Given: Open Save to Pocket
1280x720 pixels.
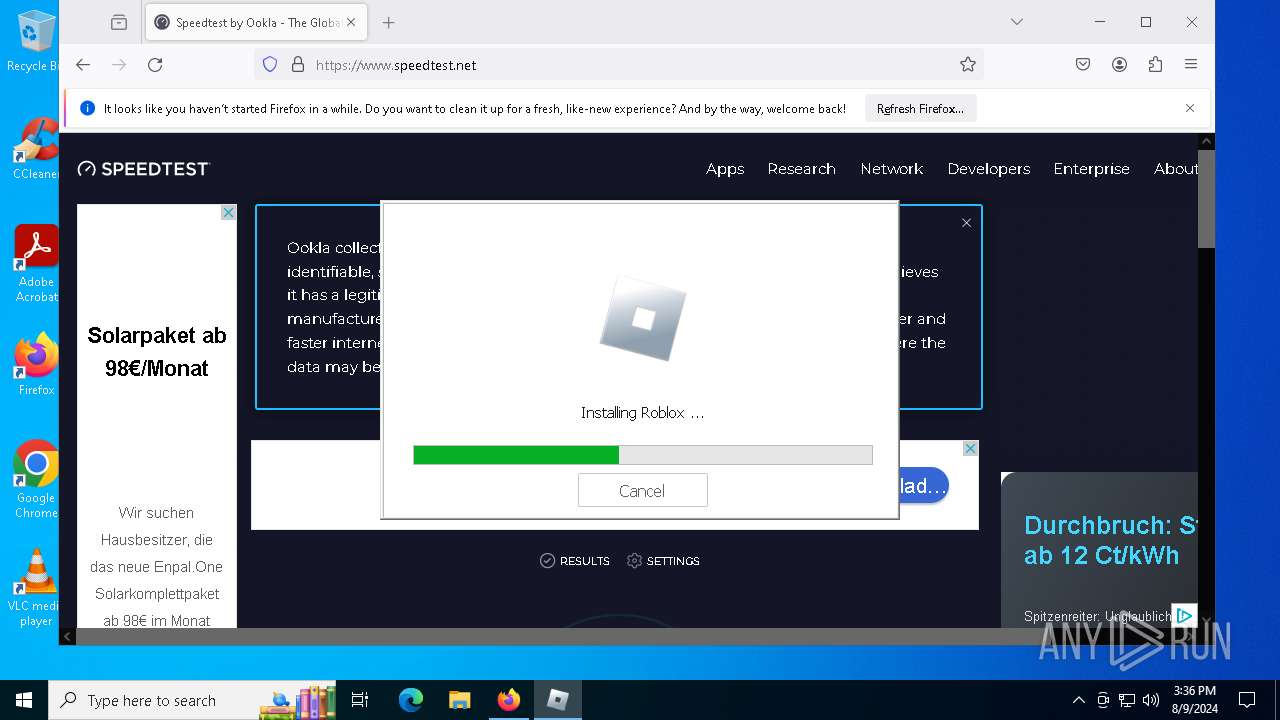Looking at the screenshot, I should 1083,64.
